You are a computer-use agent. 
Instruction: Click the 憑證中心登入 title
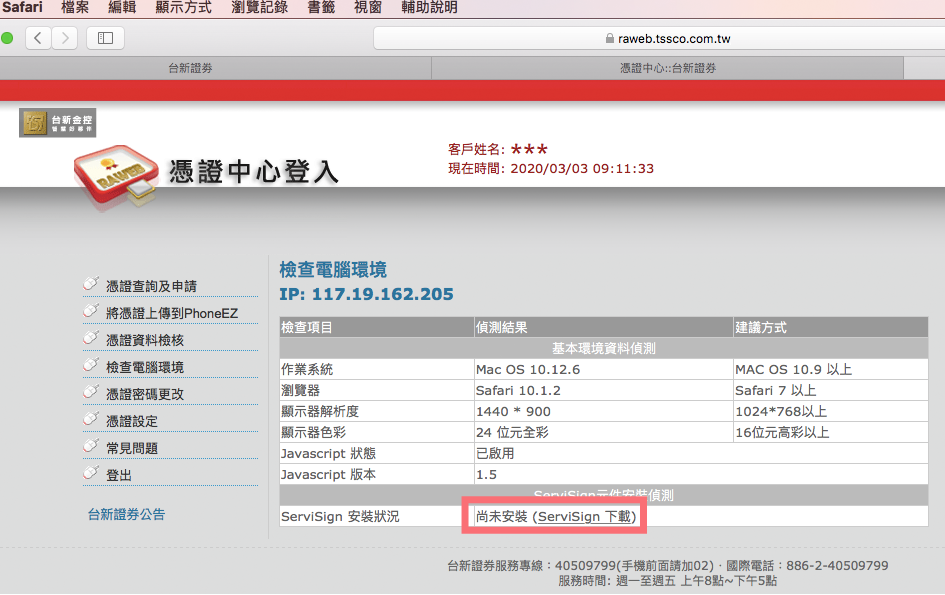tap(254, 172)
